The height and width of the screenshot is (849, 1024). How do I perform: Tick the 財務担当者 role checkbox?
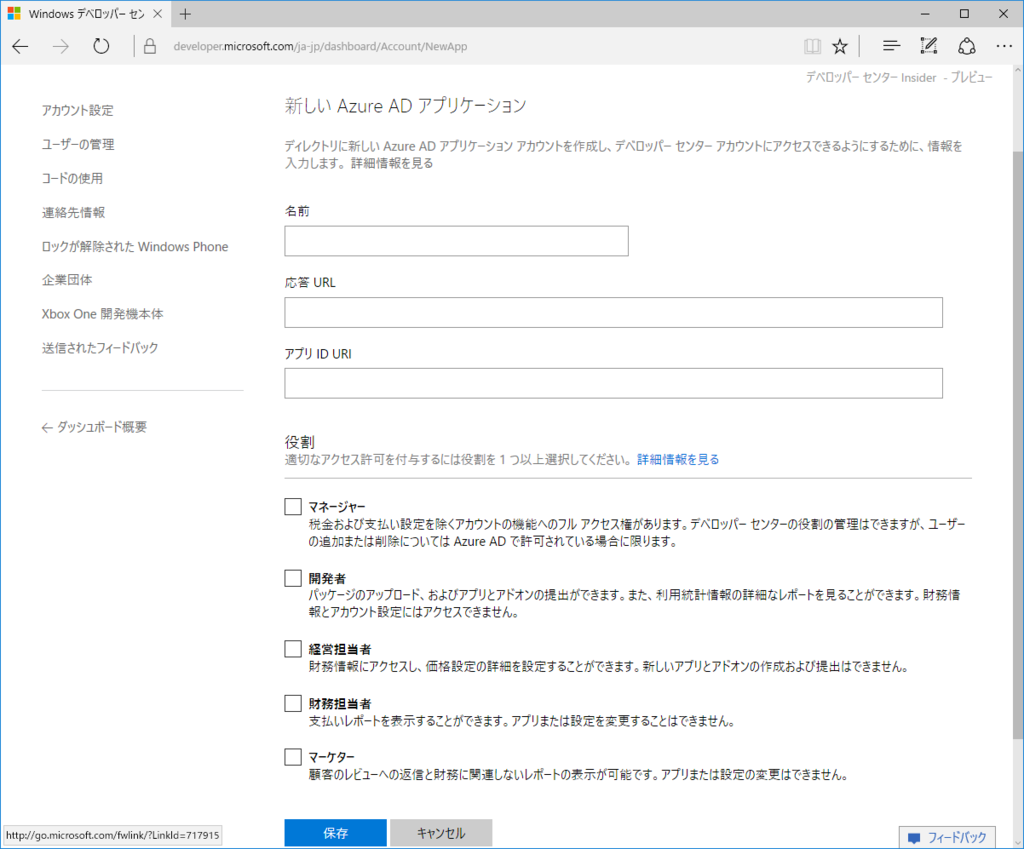(x=293, y=703)
